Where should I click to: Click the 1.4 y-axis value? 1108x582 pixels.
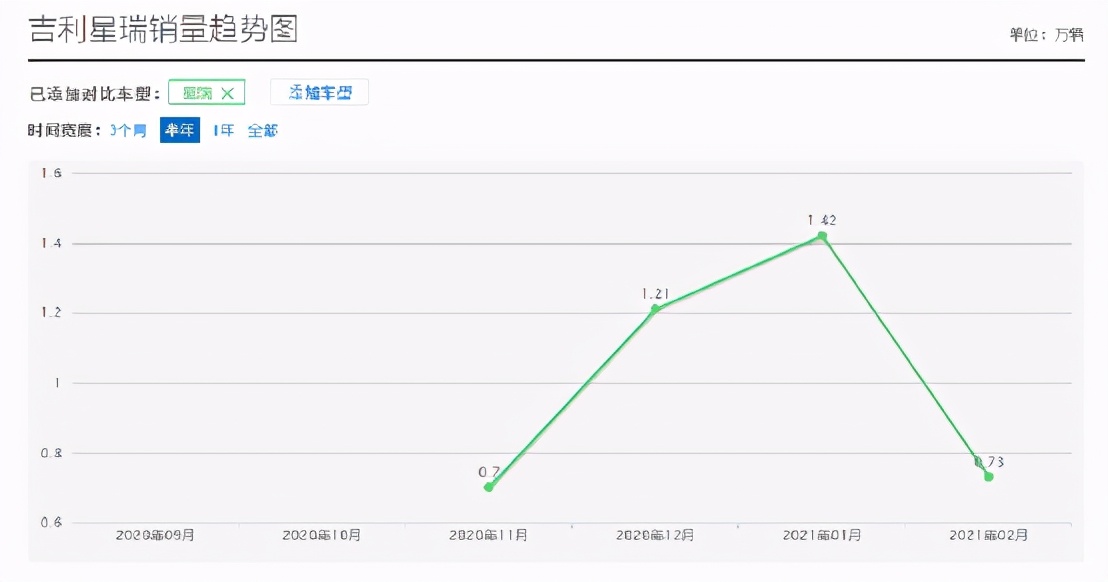pyautogui.click(x=51, y=243)
